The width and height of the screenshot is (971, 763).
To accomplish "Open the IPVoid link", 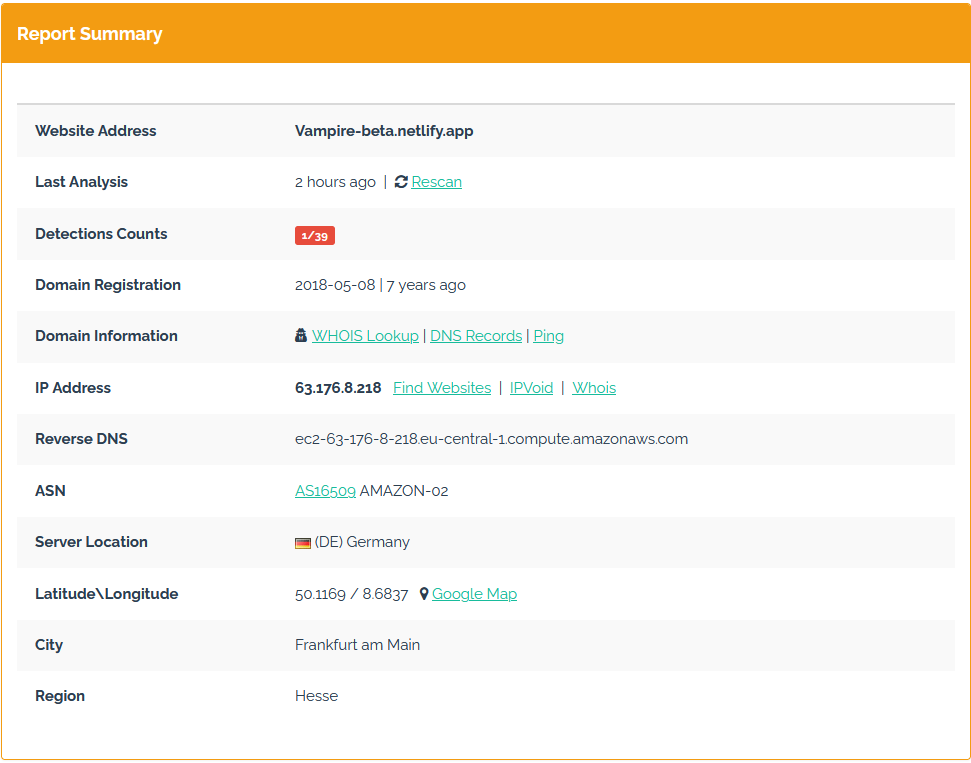I will click(x=531, y=388).
